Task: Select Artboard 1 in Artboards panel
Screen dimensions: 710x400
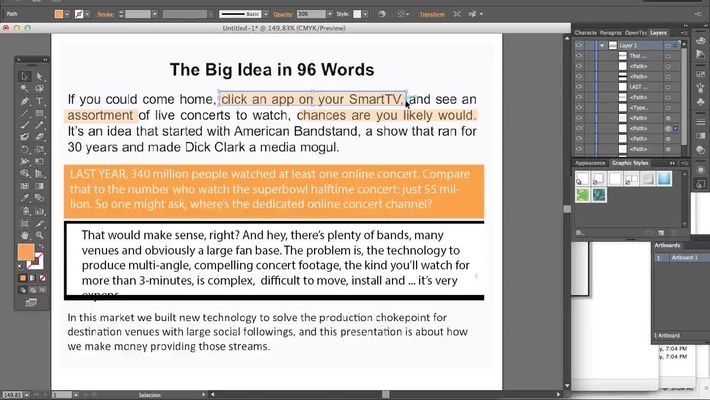Action: click(681, 257)
